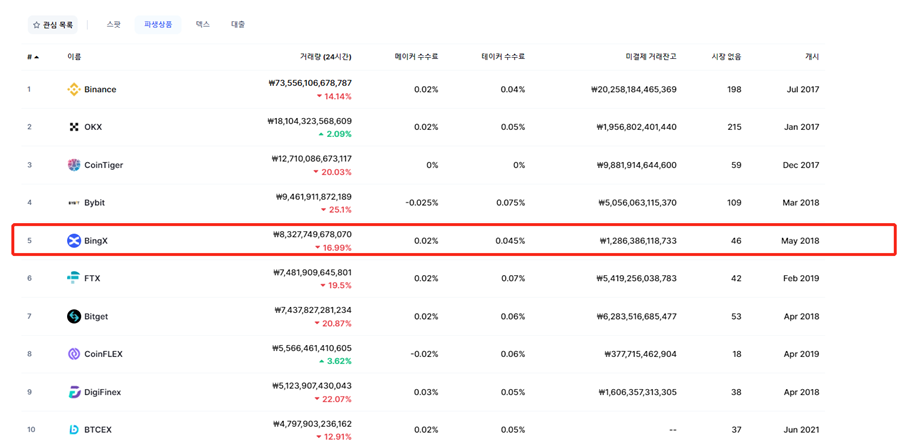Open the 관심 목록 watchlist button

pos(53,25)
